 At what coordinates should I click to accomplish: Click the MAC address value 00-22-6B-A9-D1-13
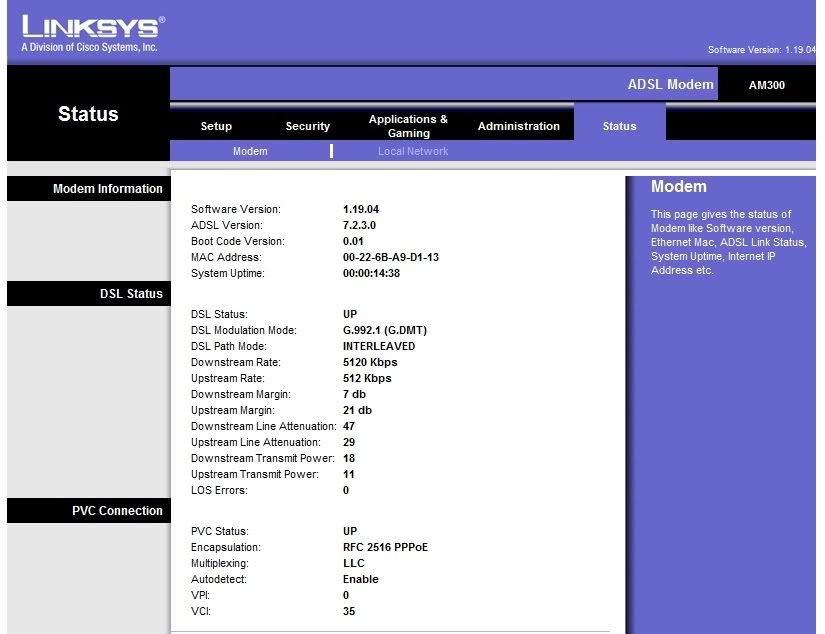pos(390,257)
